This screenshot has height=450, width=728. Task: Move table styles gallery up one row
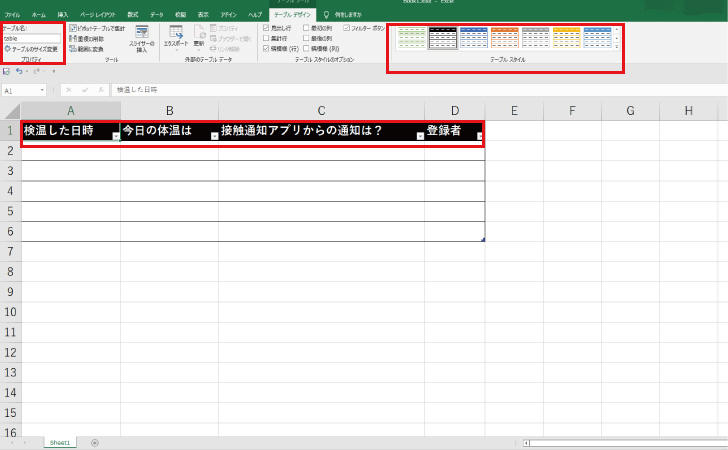point(617,29)
